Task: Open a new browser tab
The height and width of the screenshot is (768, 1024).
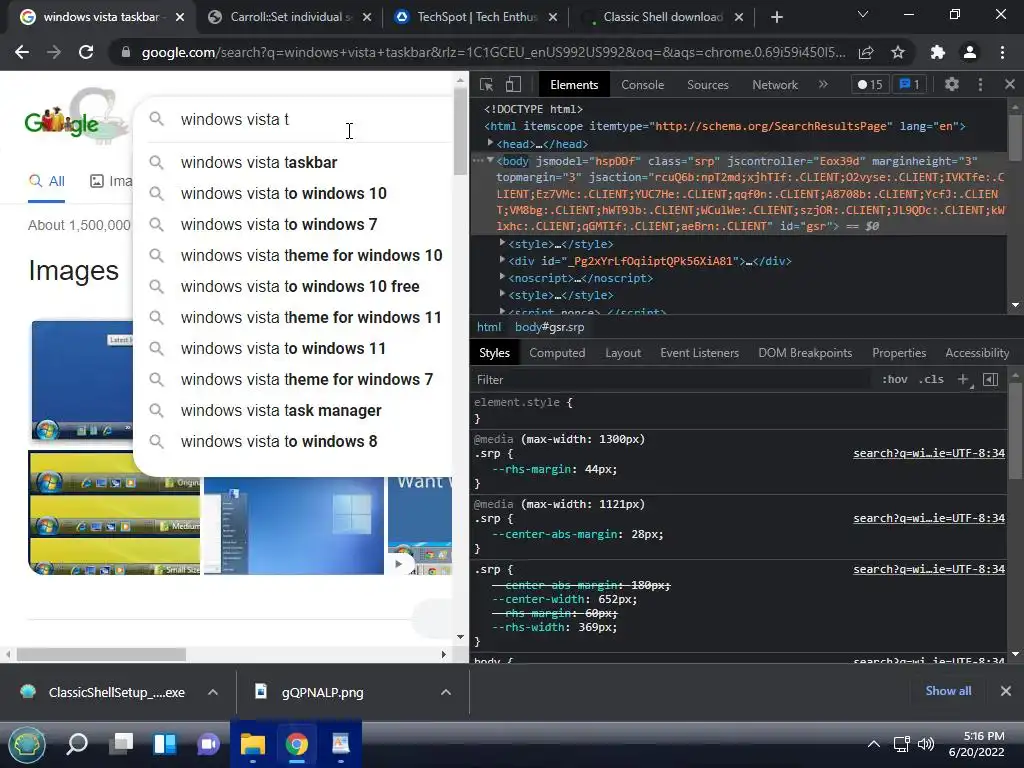Action: pos(776,18)
